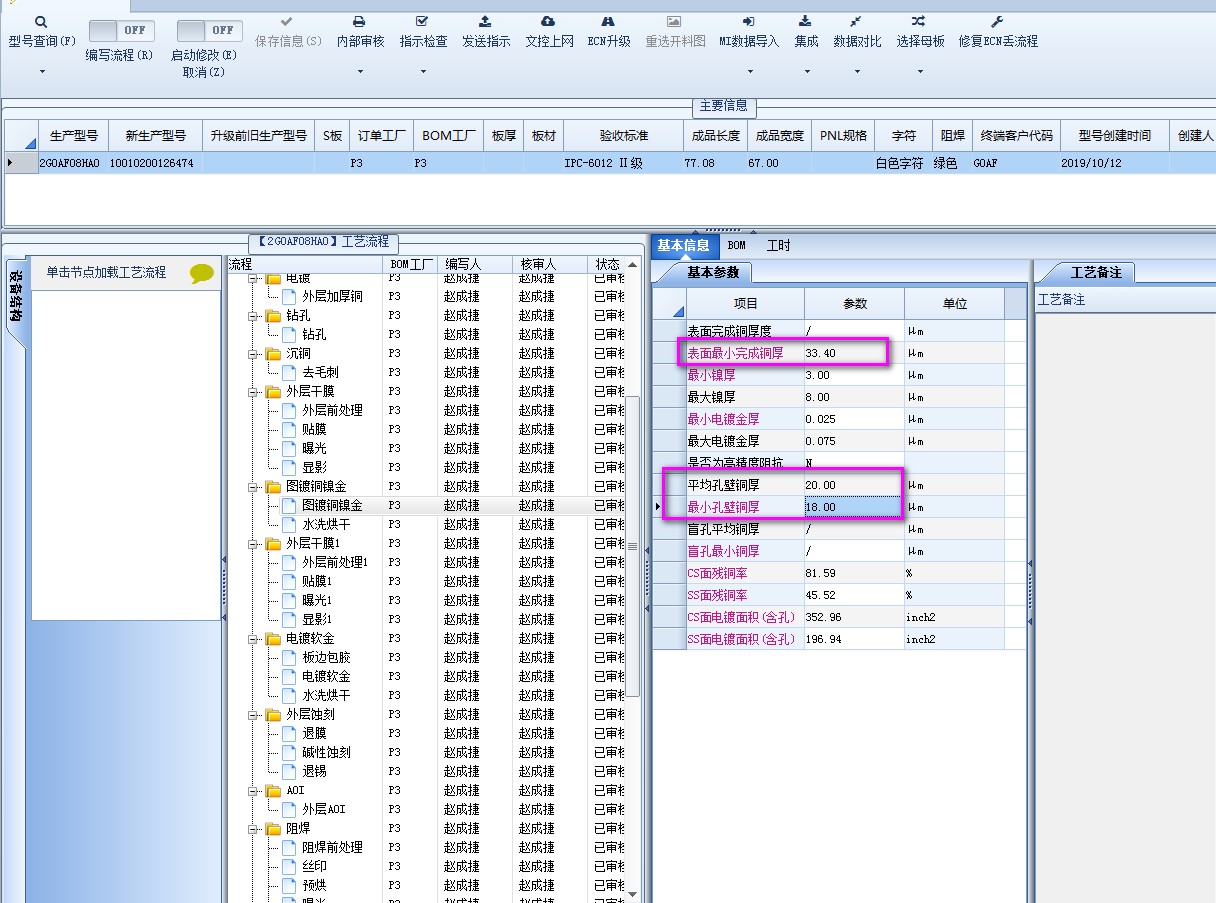This screenshot has width=1216, height=903.
Task: Click the 平均孔壁铜厚 value 20.00
Action: pos(854,485)
